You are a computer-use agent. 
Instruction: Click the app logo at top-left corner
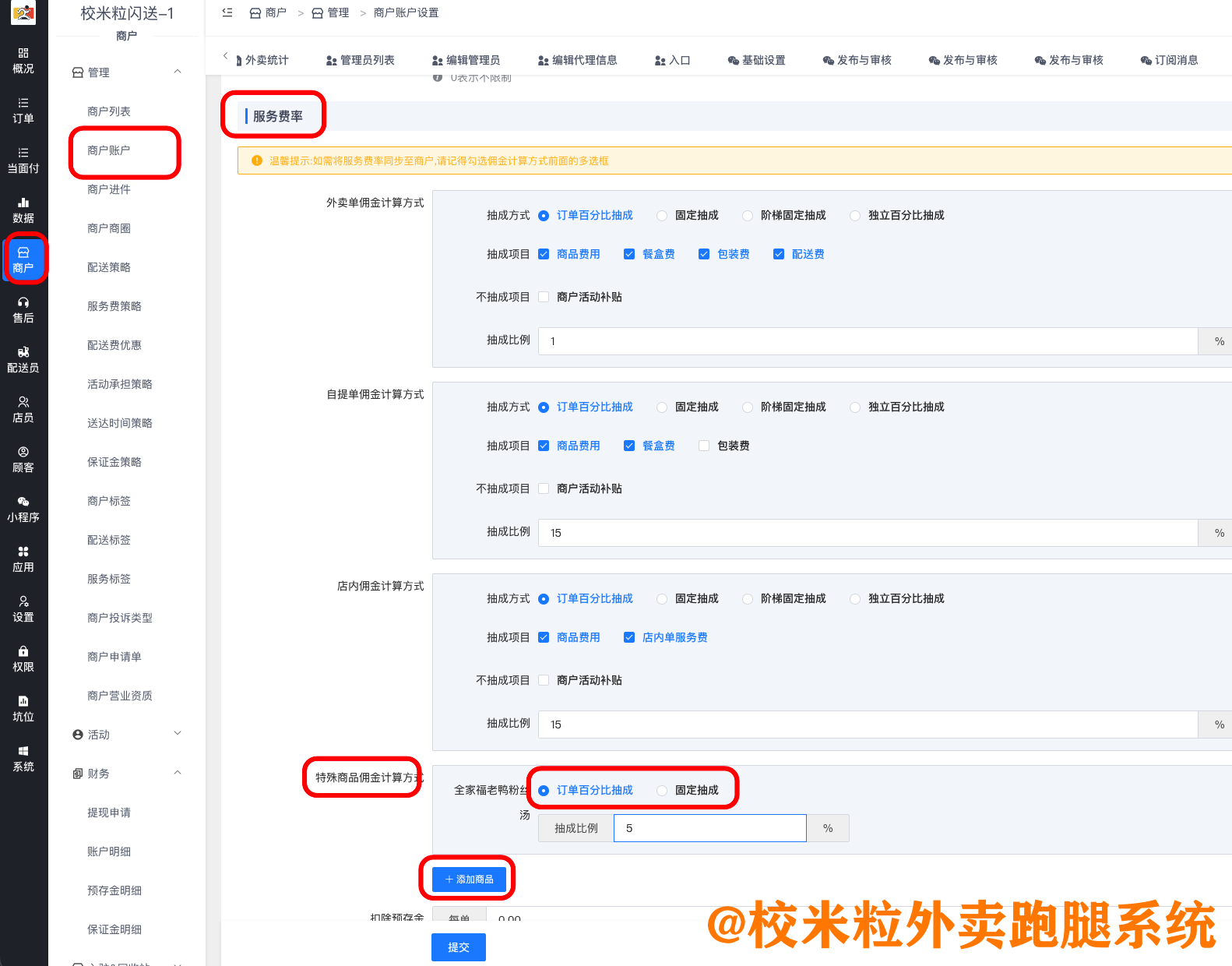pyautogui.click(x=23, y=13)
